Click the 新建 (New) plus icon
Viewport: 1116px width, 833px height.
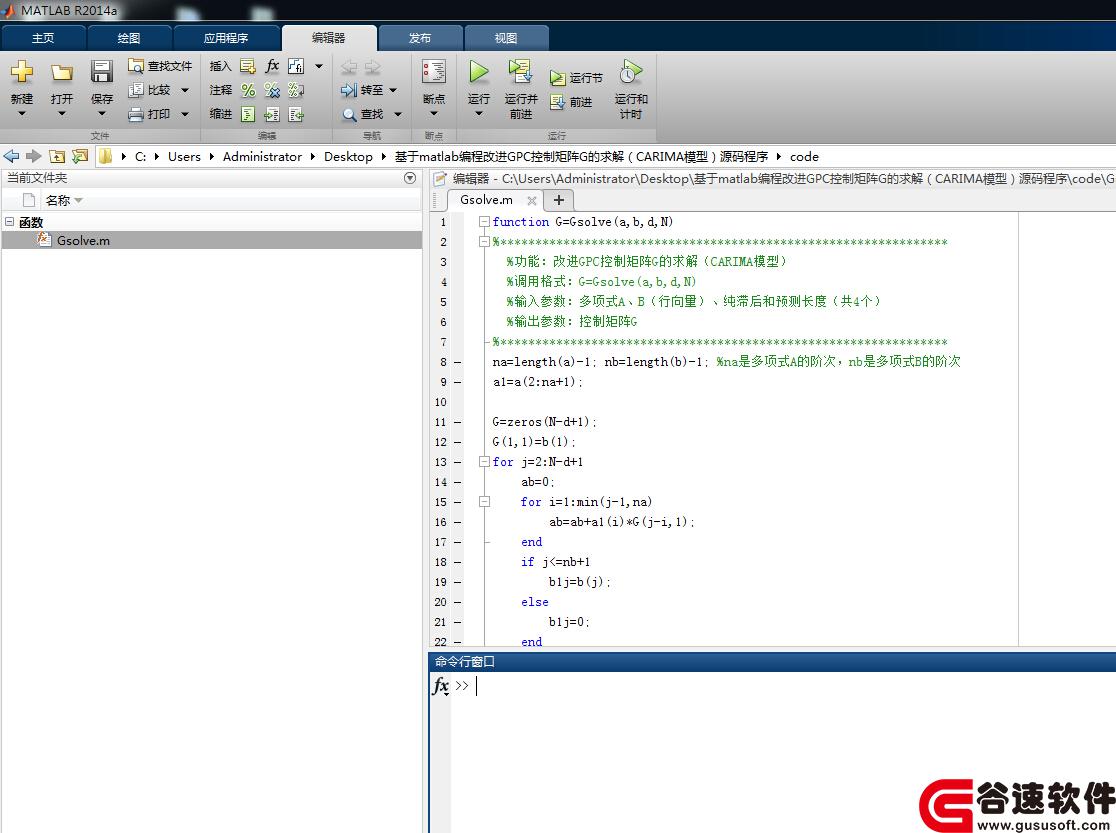pyautogui.click(x=21, y=71)
